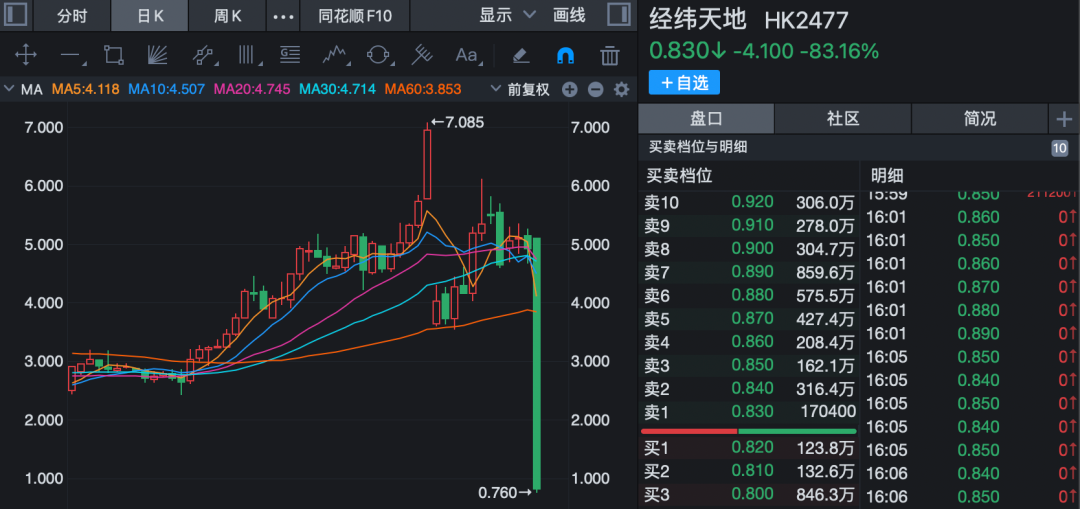Add stock with ＋自选 button
Viewport: 1080px width, 509px height.
pos(684,83)
